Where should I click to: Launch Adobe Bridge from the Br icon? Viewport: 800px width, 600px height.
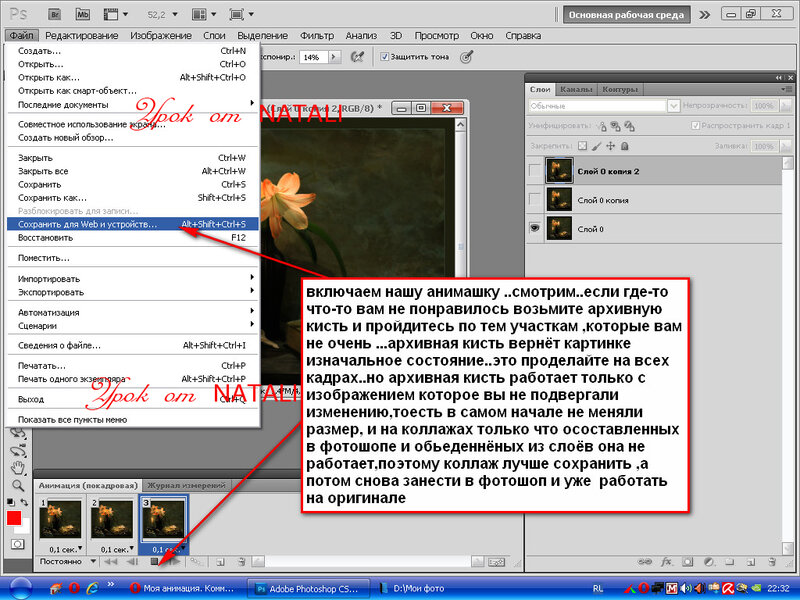tap(54, 15)
